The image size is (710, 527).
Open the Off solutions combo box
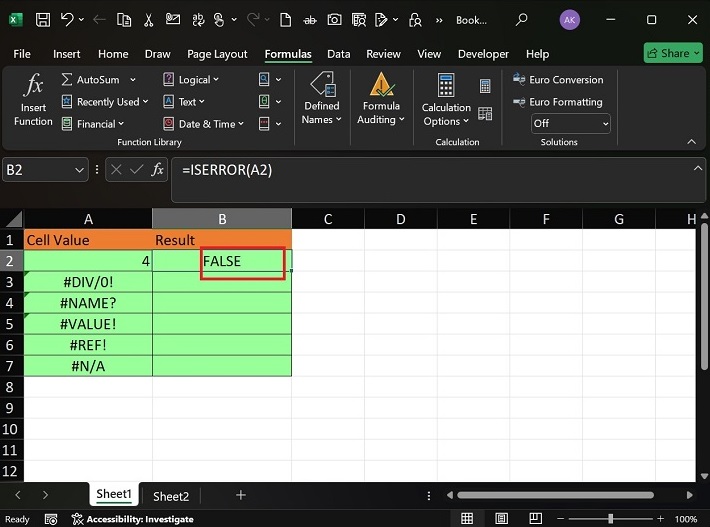pos(570,123)
